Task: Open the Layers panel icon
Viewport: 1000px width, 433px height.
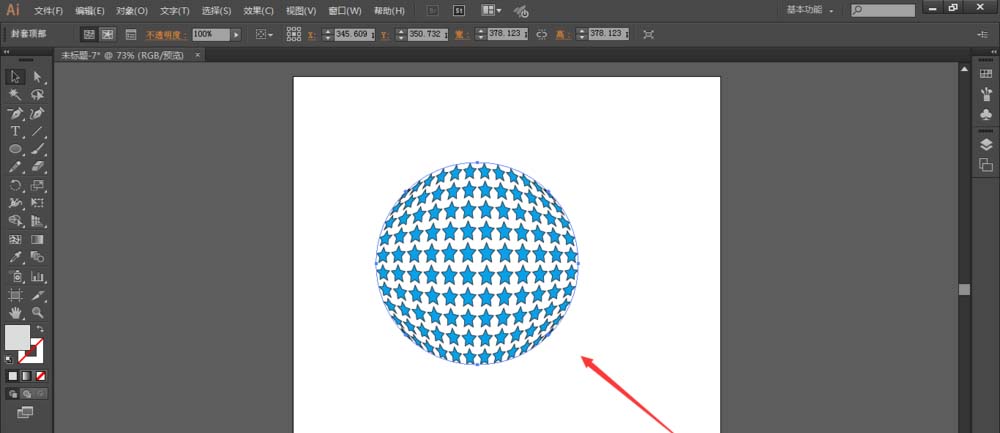Action: click(985, 145)
